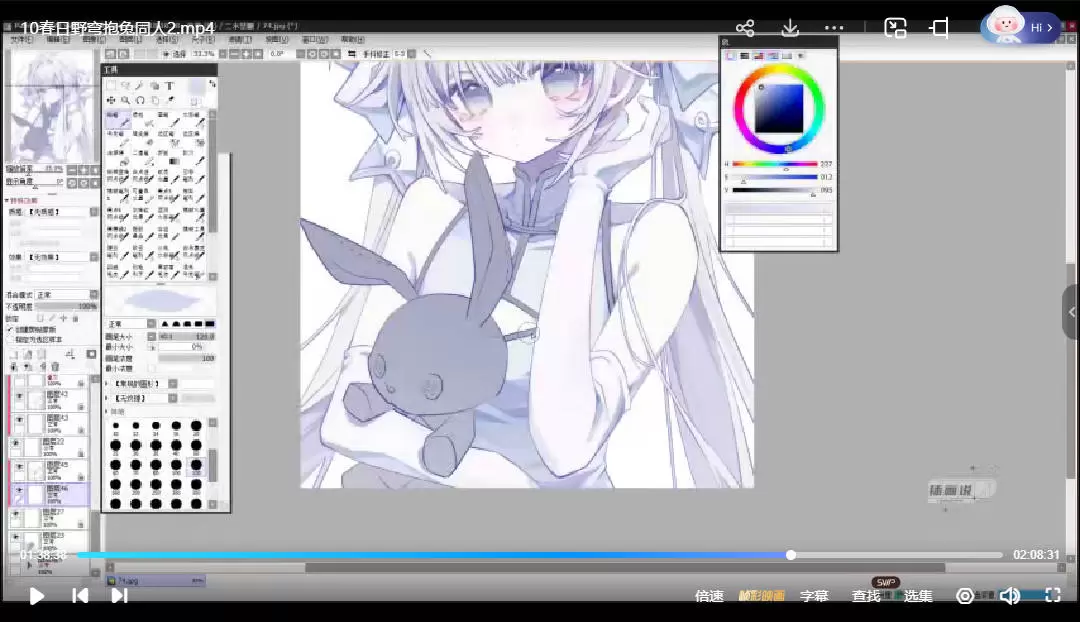Click the share icon at the top
The image size is (1080, 622).
coord(745,28)
